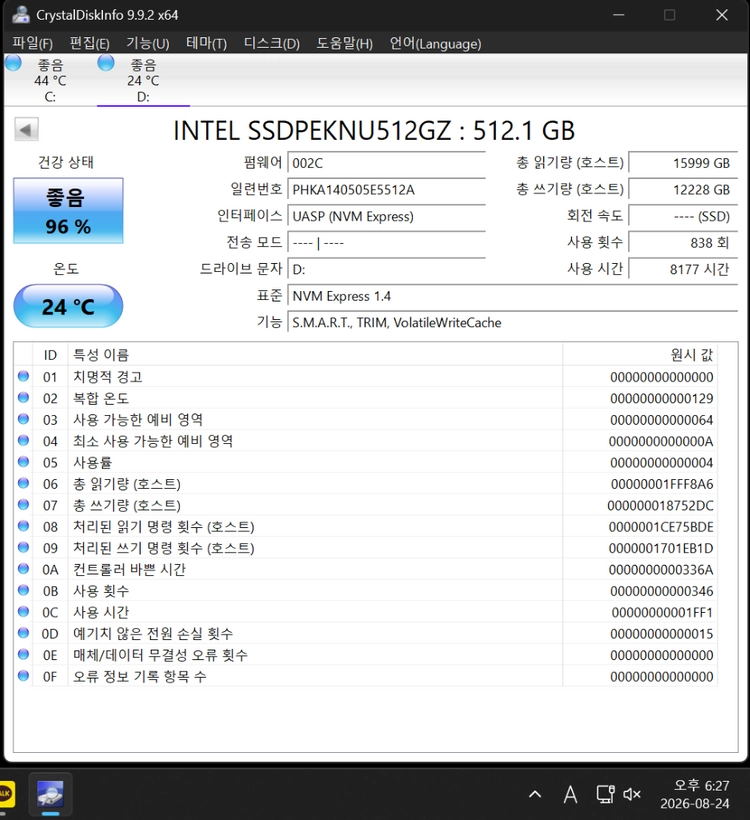Click raw value 000001701EB1D
Screen dimensions: 750x820
click(661, 548)
